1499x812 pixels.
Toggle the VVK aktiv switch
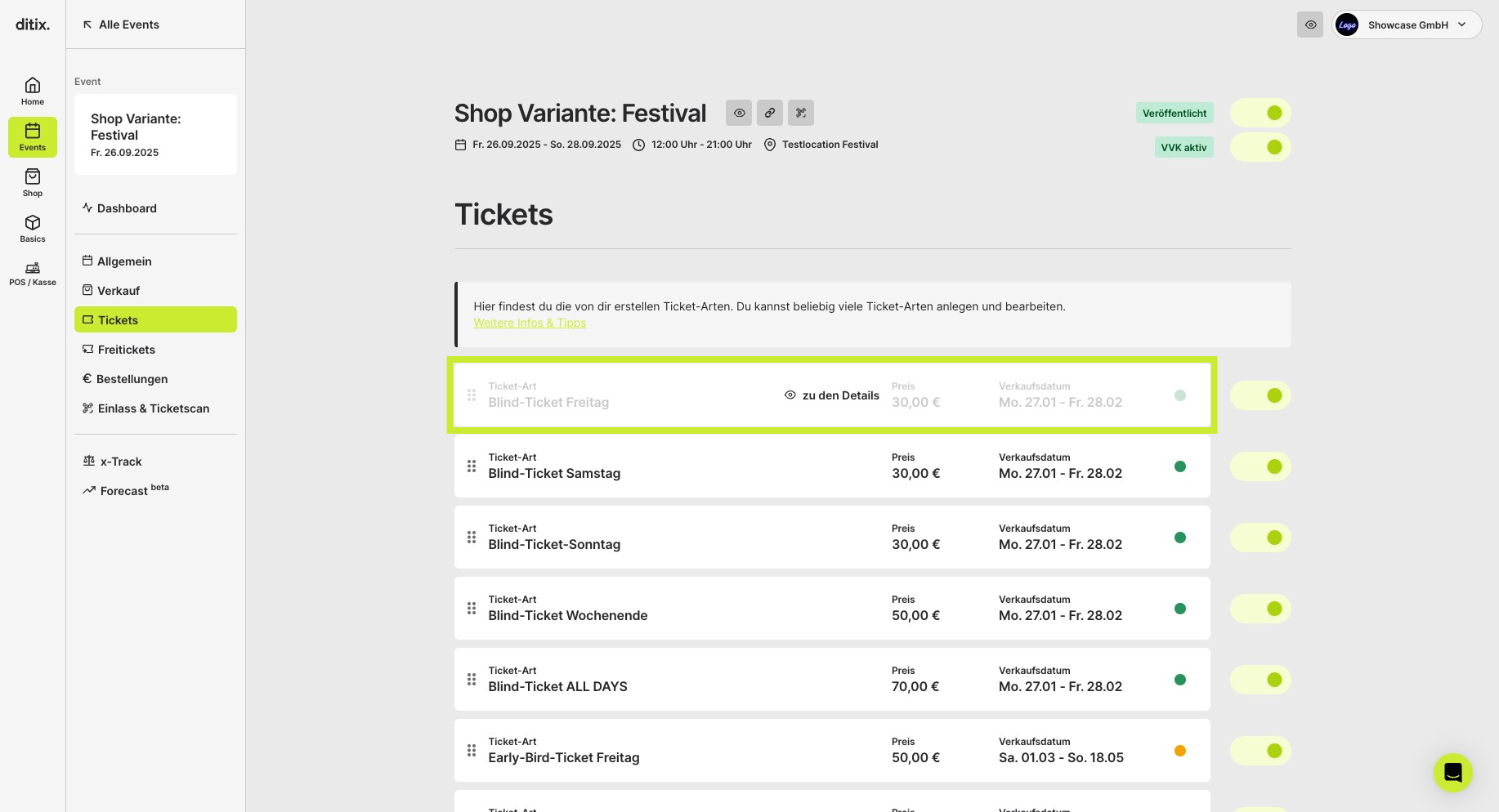(x=1260, y=147)
